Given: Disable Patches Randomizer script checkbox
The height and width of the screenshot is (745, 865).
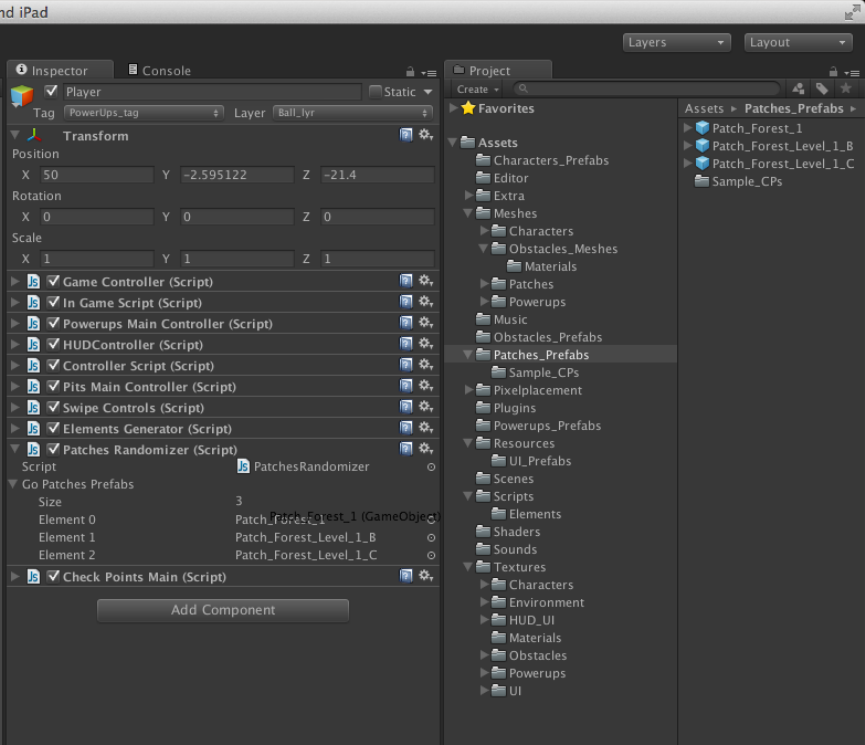Looking at the screenshot, I should click(x=53, y=449).
